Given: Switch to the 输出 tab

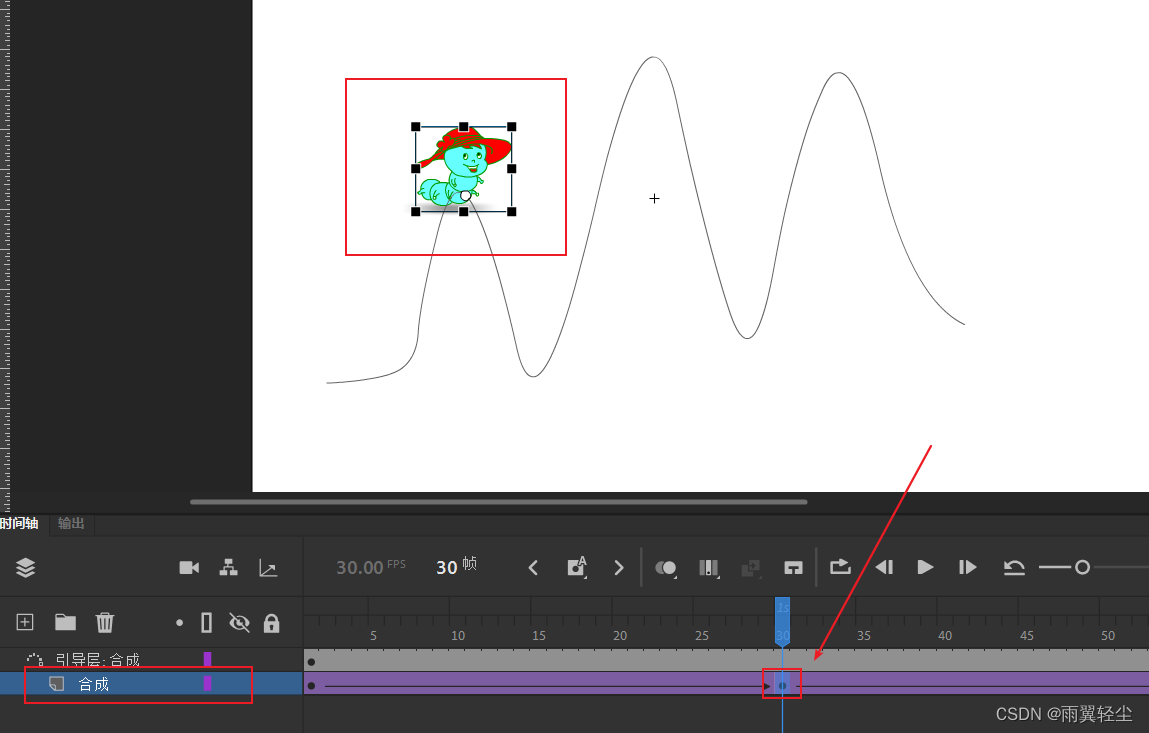Looking at the screenshot, I should (71, 523).
